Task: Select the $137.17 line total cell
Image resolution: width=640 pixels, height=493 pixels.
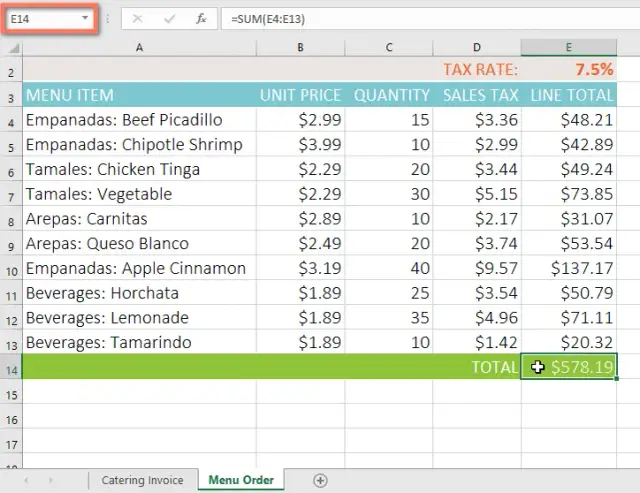Action: point(569,268)
